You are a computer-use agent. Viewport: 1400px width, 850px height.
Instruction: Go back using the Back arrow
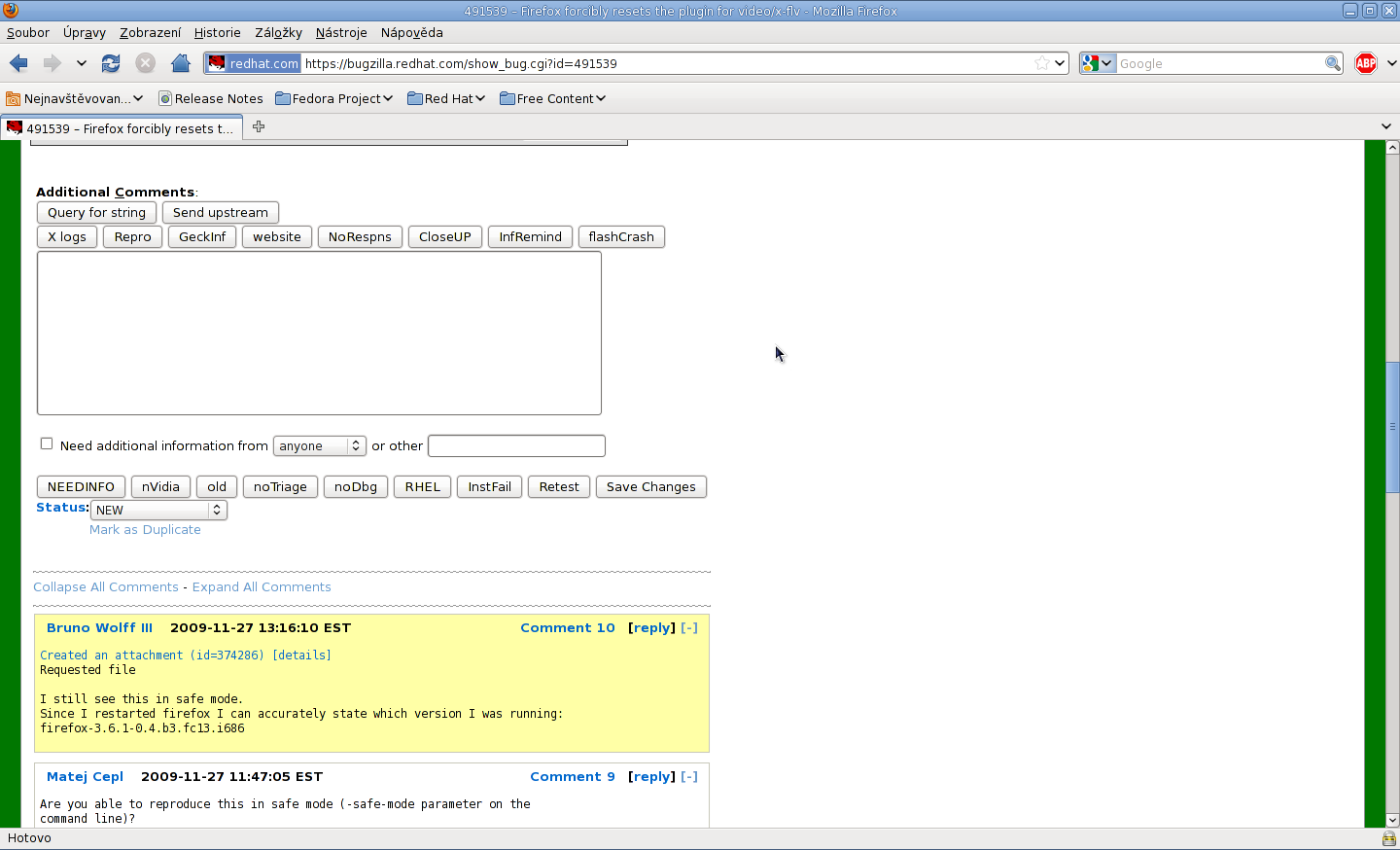(x=18, y=63)
